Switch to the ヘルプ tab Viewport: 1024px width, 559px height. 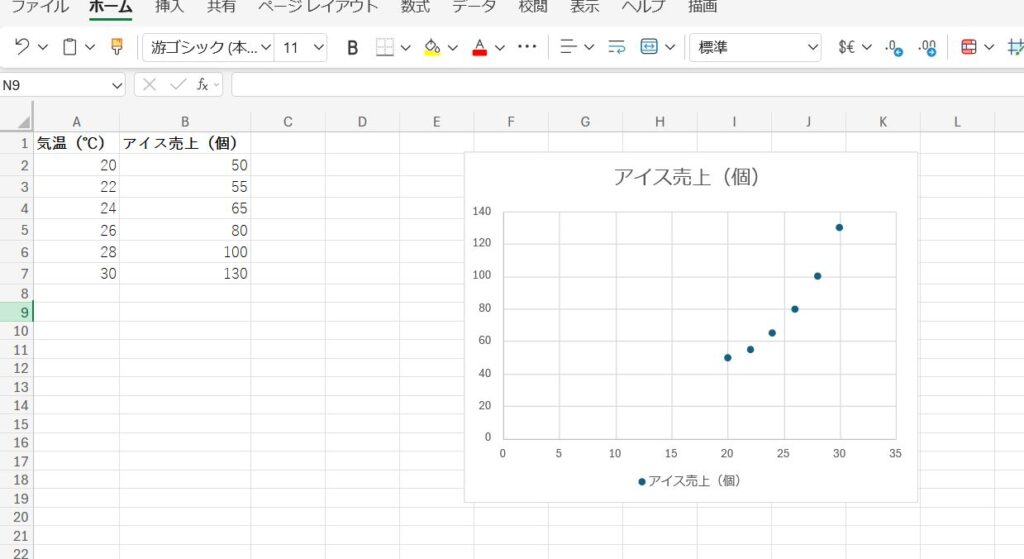(x=643, y=7)
